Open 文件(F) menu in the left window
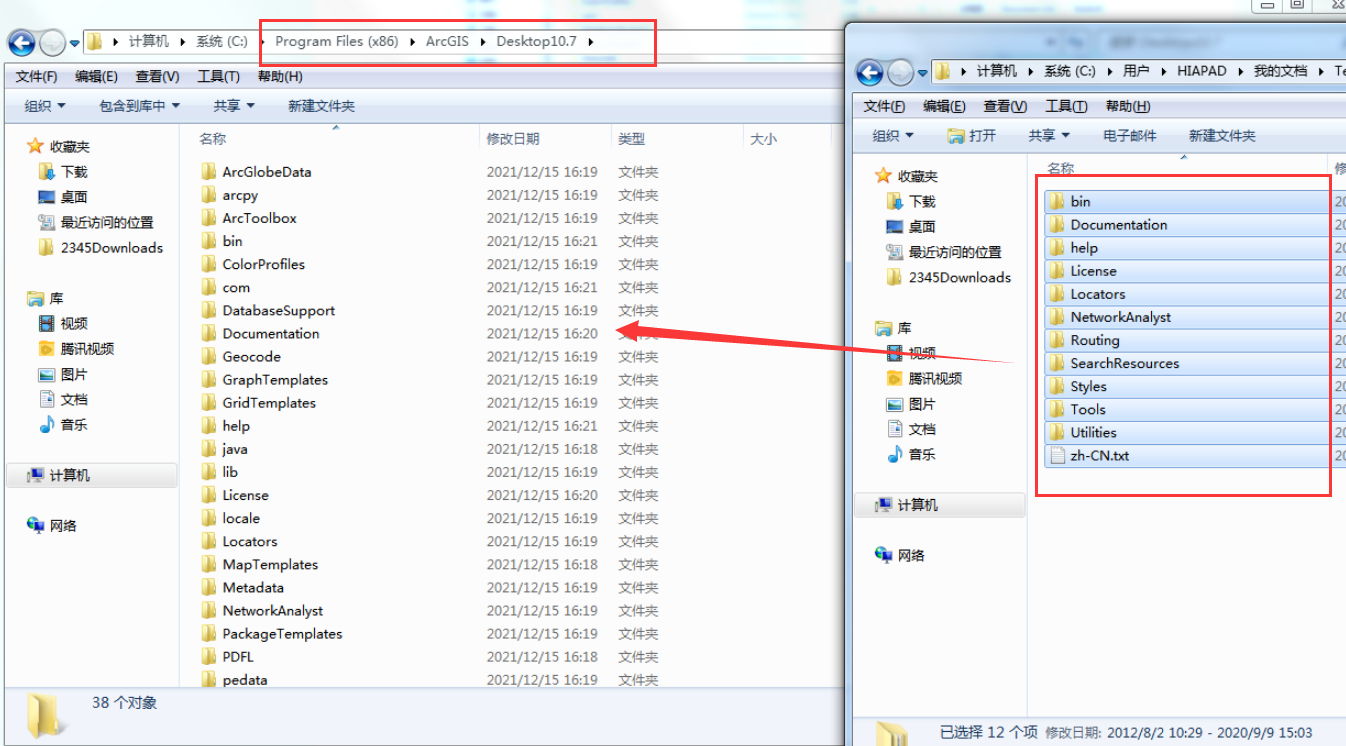1346x746 pixels. point(36,77)
